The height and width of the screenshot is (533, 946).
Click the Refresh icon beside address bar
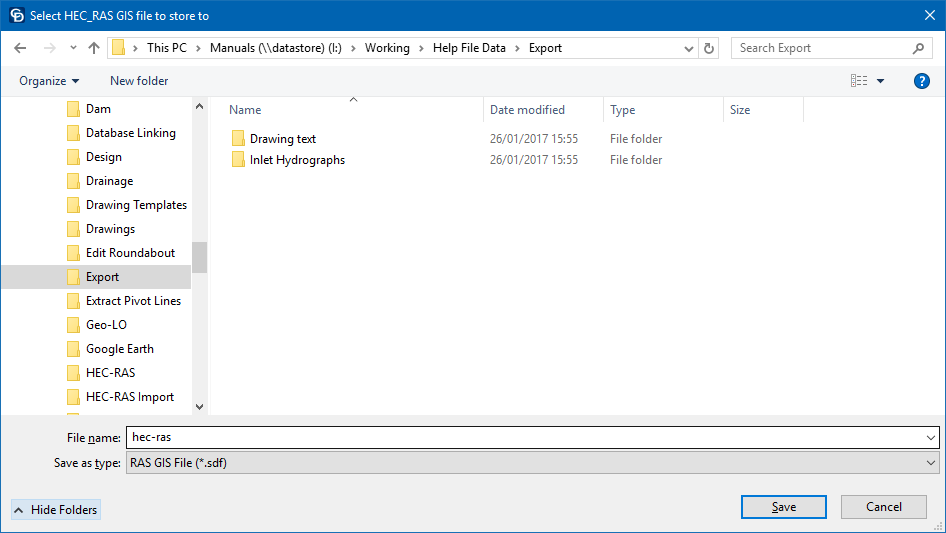[x=710, y=48]
